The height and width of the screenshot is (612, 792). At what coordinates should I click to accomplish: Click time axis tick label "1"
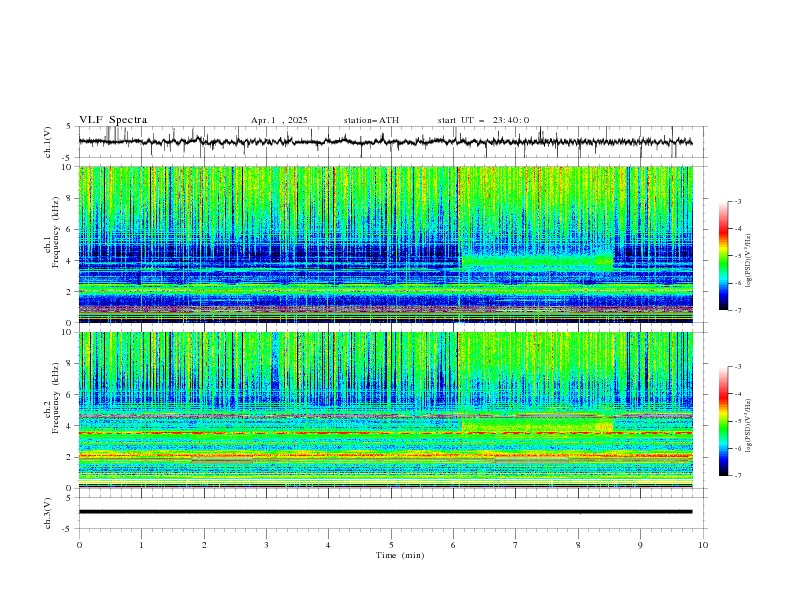(141, 545)
